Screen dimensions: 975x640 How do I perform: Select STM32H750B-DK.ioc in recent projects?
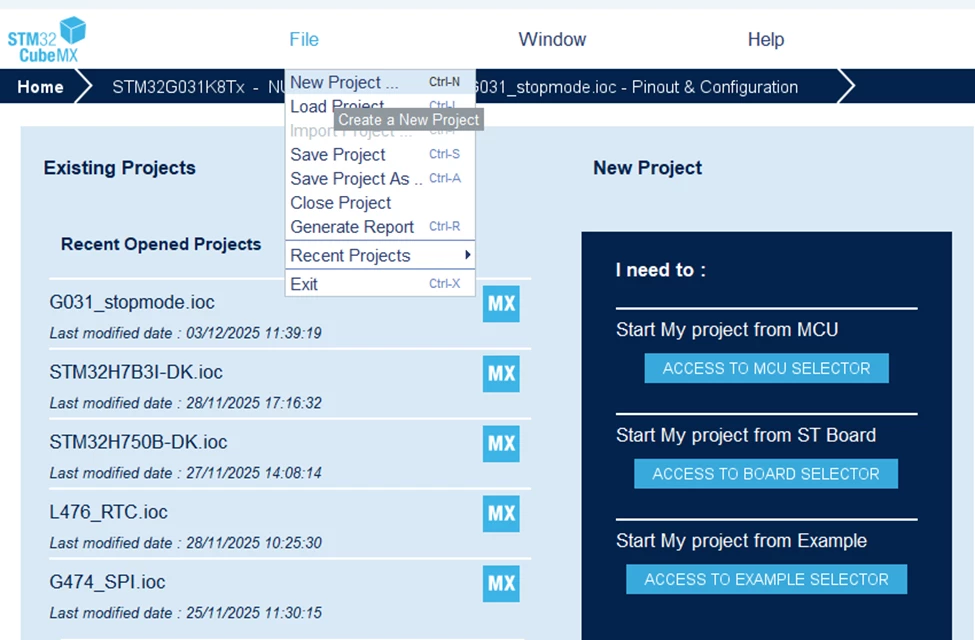[138, 442]
